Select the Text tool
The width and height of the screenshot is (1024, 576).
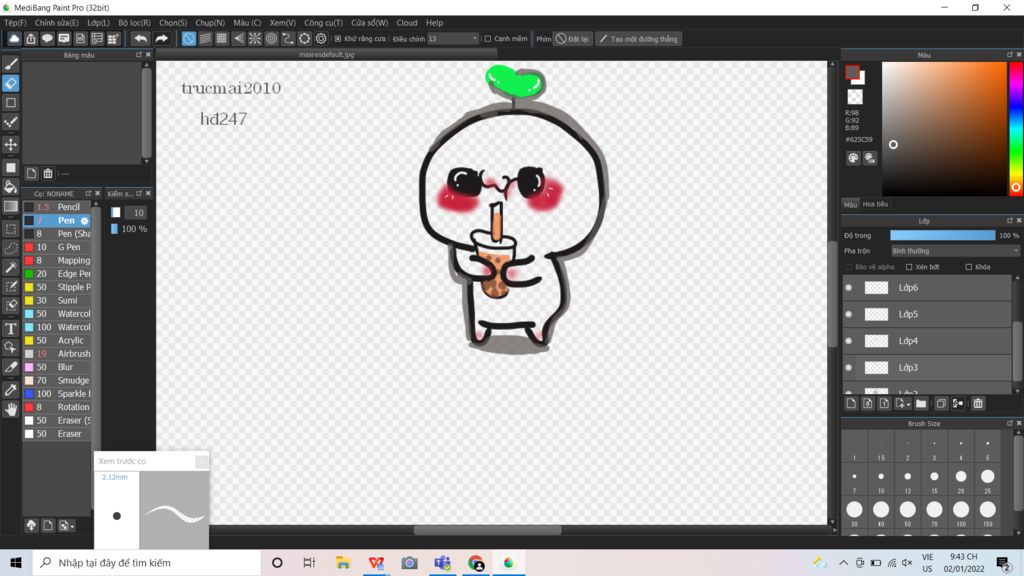click(11, 328)
